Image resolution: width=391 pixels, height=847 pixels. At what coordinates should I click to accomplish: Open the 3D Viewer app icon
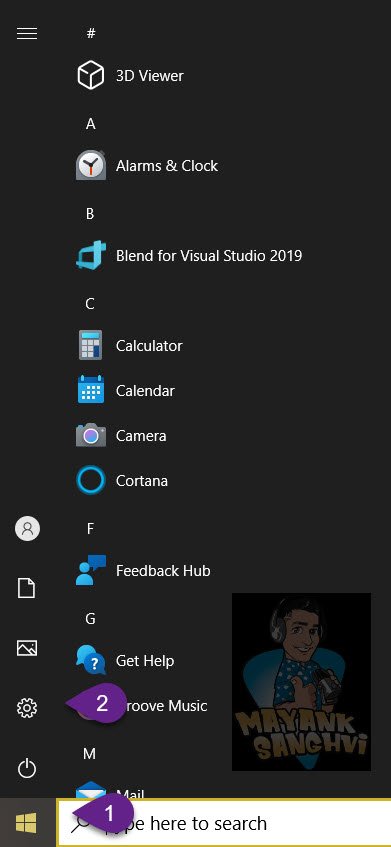coord(90,75)
